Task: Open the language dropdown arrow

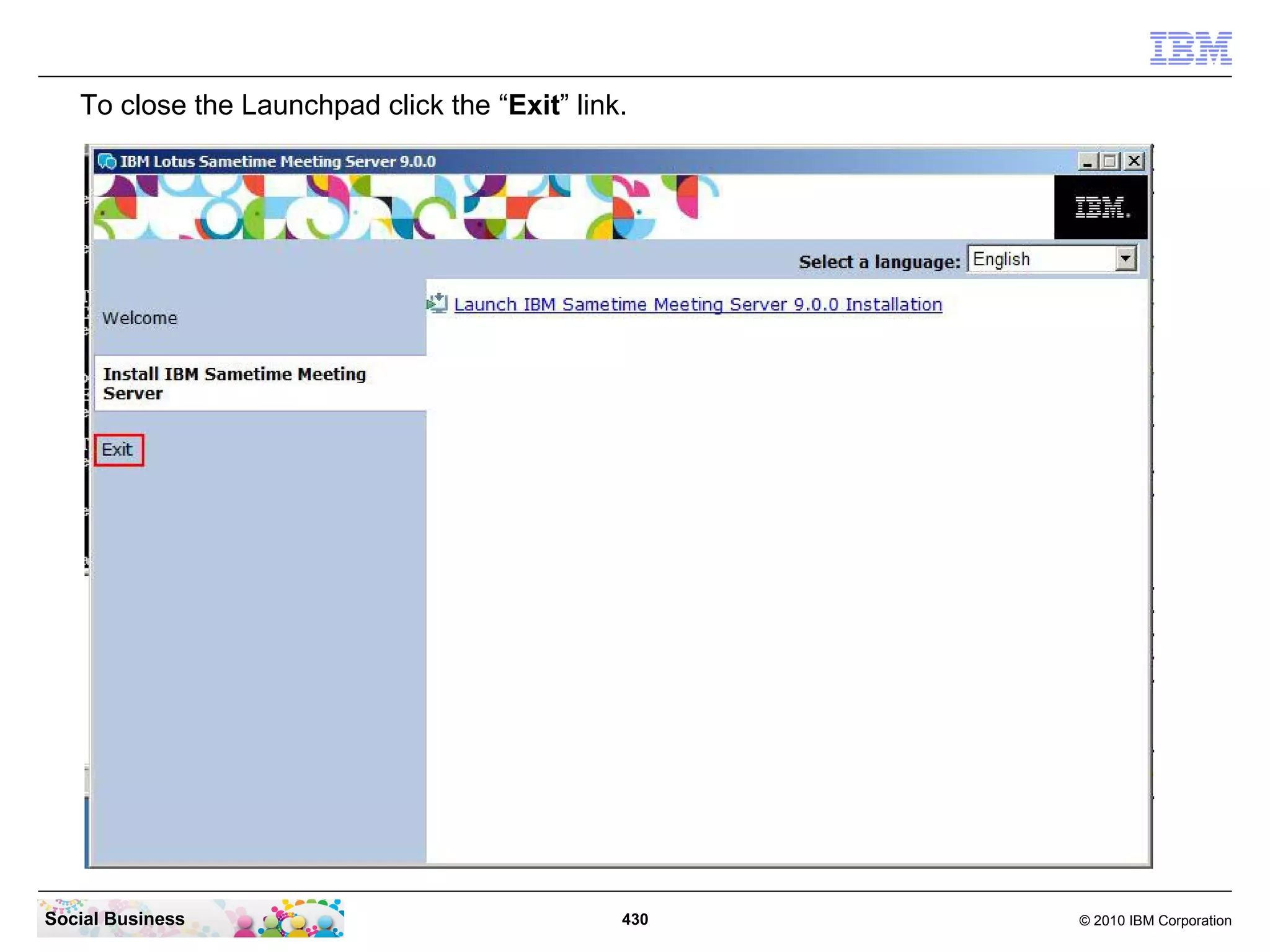Action: pyautogui.click(x=1126, y=258)
